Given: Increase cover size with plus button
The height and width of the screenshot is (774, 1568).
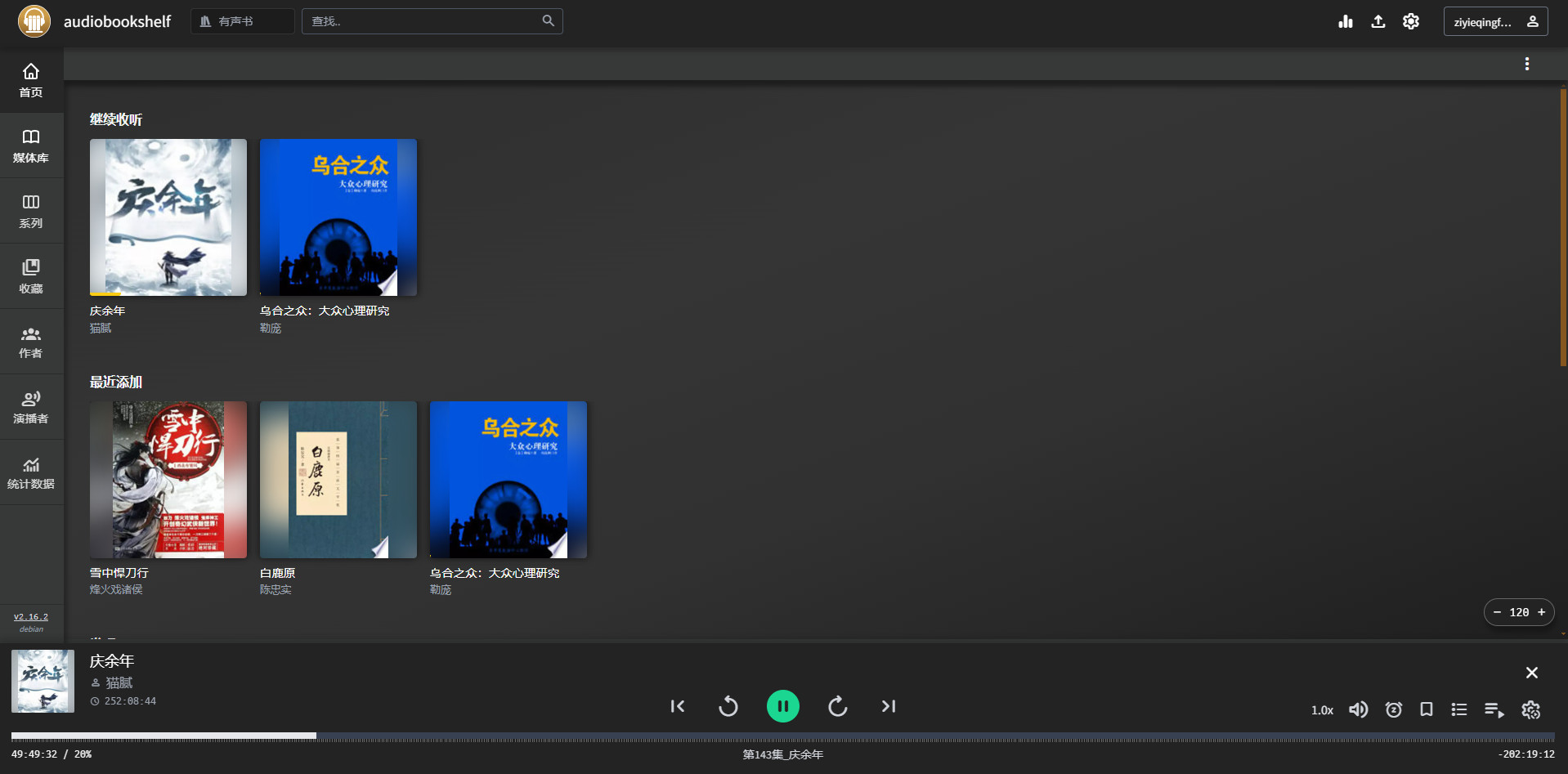Looking at the screenshot, I should click(1542, 612).
